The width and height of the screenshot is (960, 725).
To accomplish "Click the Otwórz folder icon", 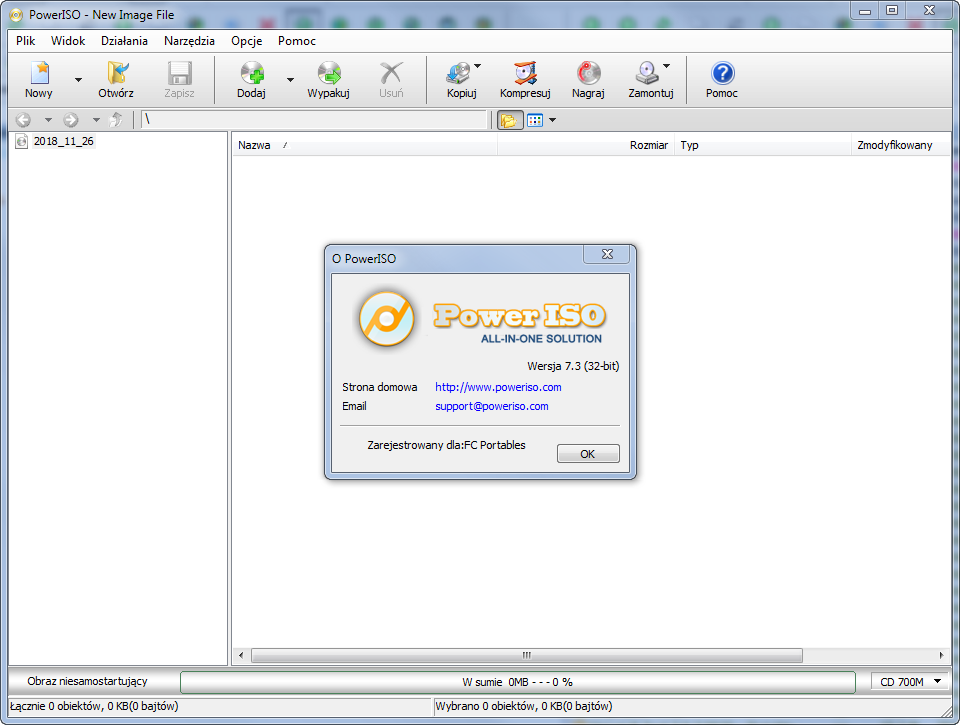I will (116, 73).
